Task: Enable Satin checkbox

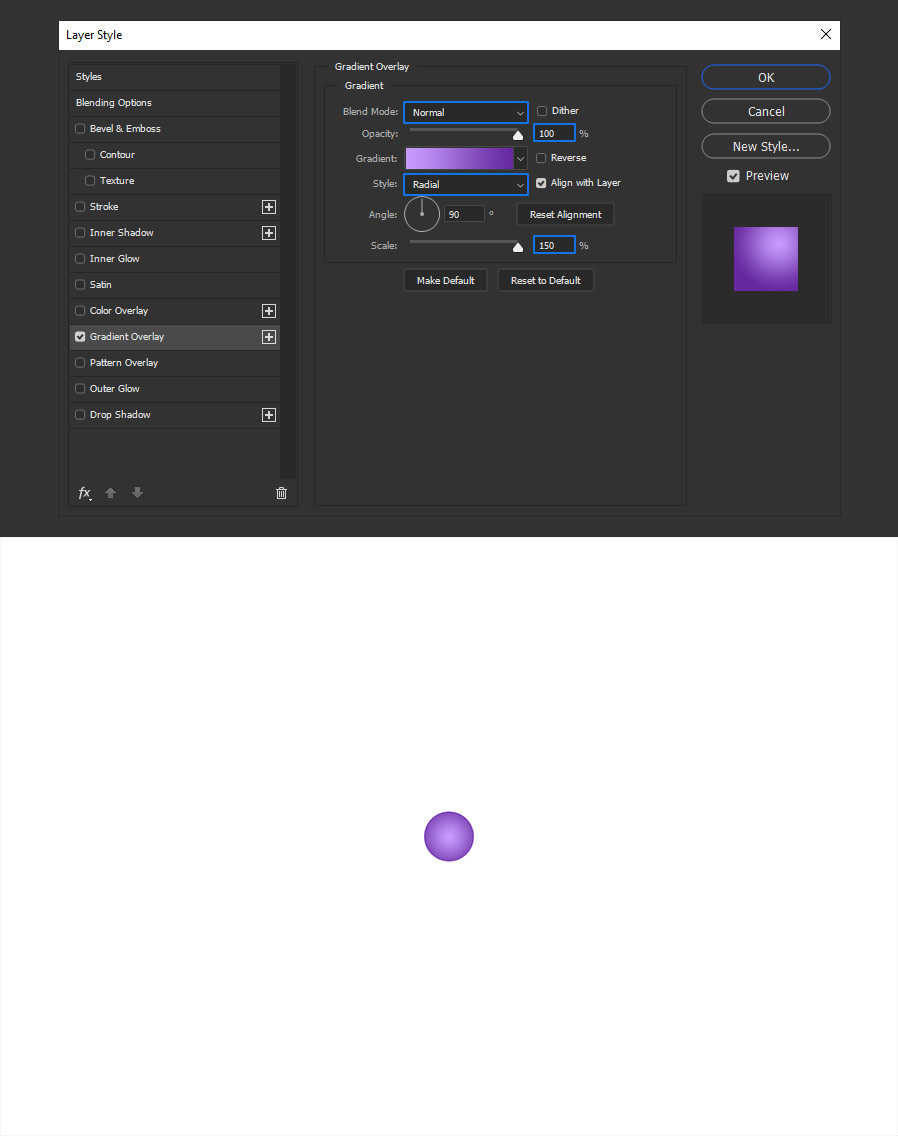Action: tap(80, 285)
